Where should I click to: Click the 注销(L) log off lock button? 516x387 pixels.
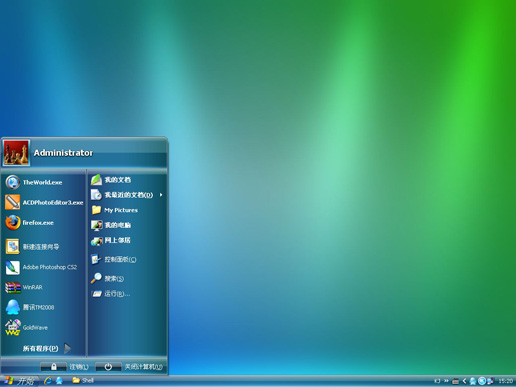click(54, 367)
